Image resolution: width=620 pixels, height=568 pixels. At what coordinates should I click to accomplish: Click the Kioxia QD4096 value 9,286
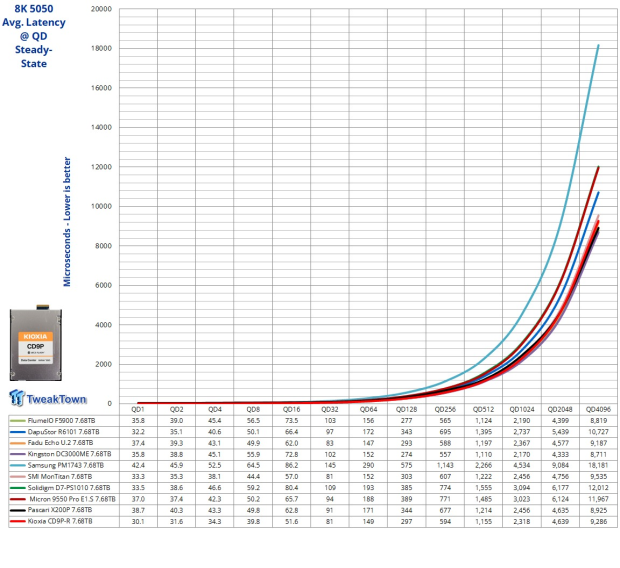(599, 522)
